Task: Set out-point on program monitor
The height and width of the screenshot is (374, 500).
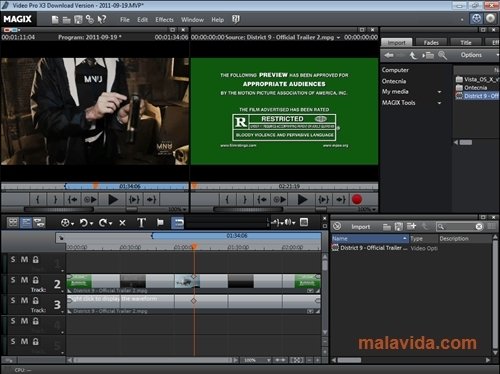Action: click(x=55, y=200)
